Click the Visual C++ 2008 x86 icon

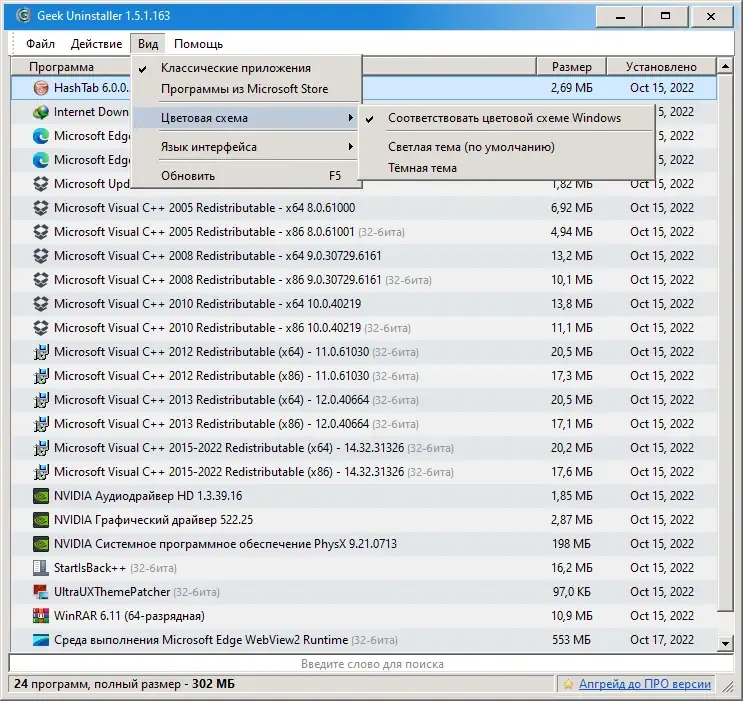point(41,280)
